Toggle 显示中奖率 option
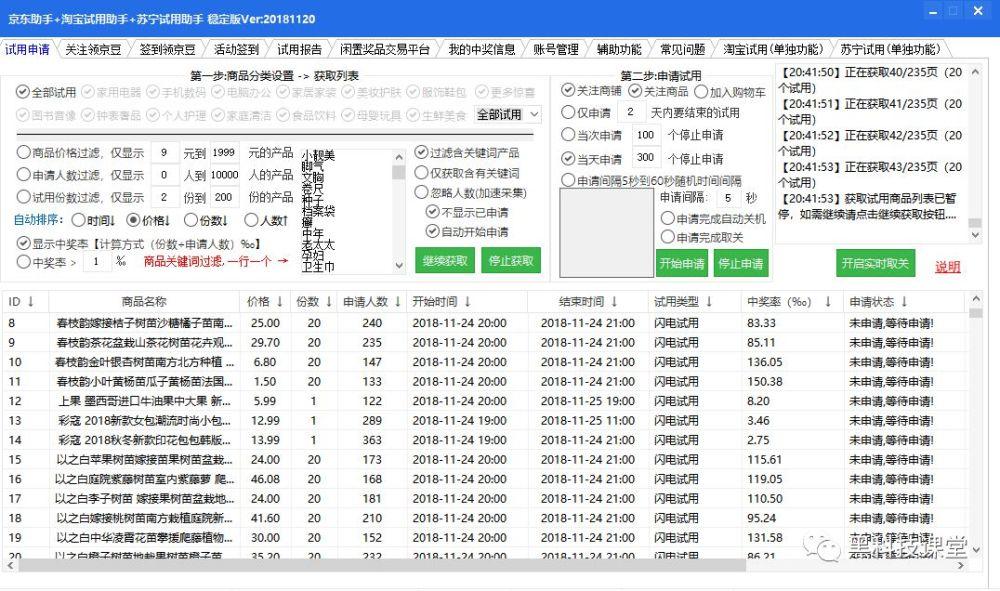The width and height of the screenshot is (1000, 591). point(24,244)
